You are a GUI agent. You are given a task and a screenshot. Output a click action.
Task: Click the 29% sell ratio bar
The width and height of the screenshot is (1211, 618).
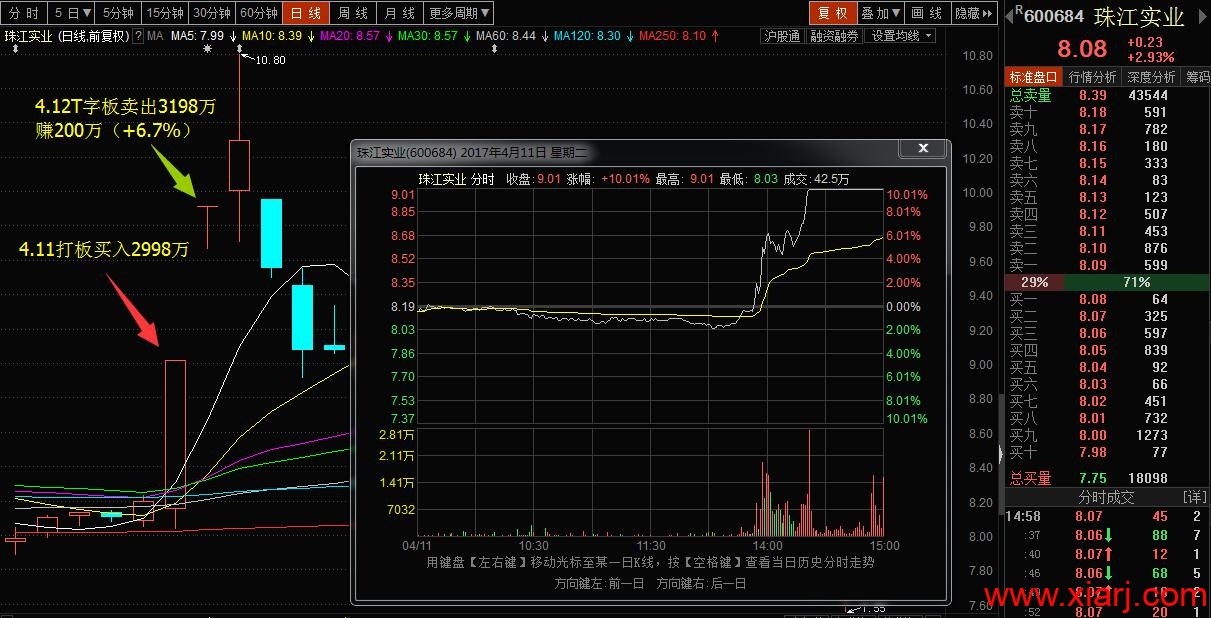tap(1034, 282)
